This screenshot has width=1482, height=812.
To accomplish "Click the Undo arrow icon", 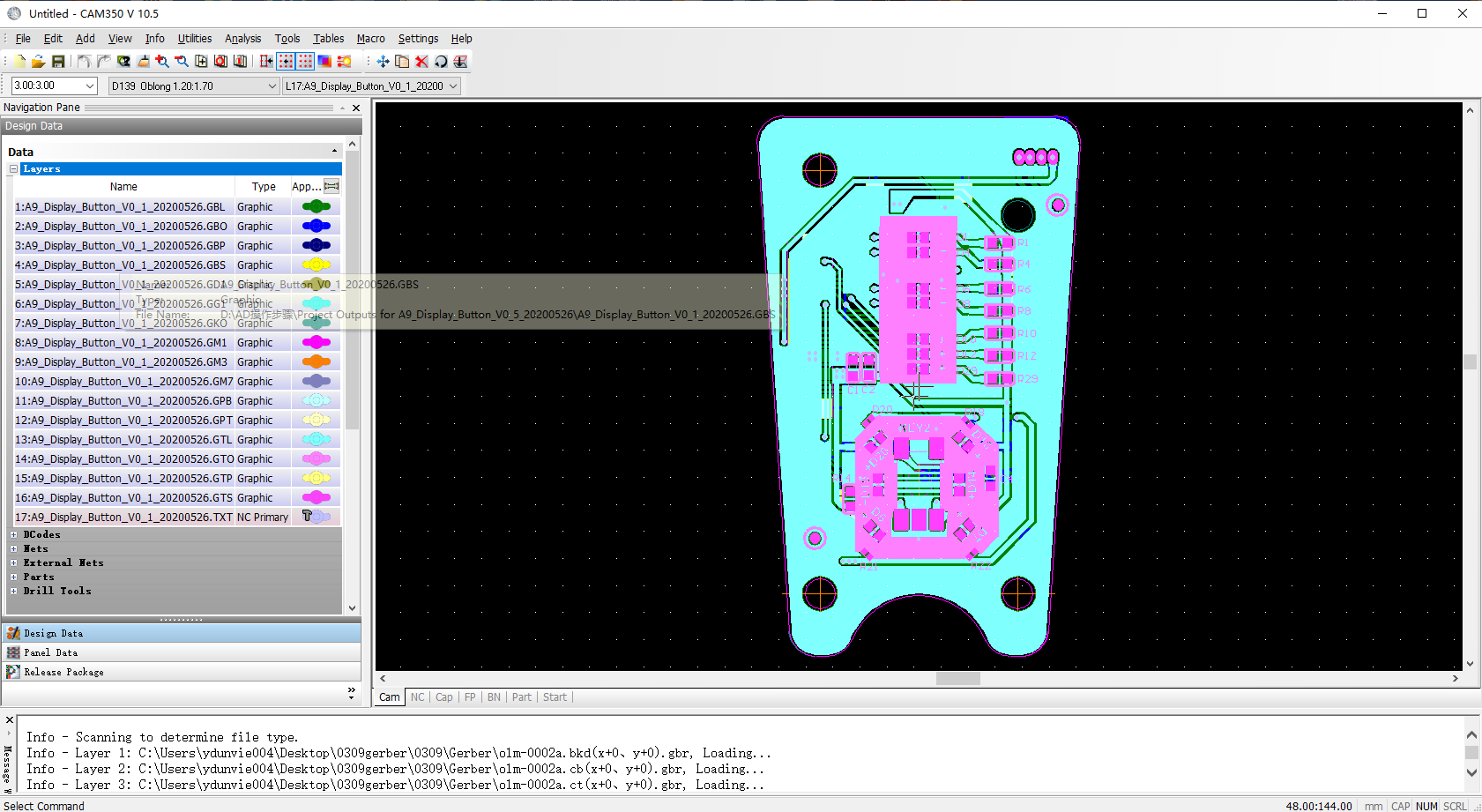I will tap(84, 61).
